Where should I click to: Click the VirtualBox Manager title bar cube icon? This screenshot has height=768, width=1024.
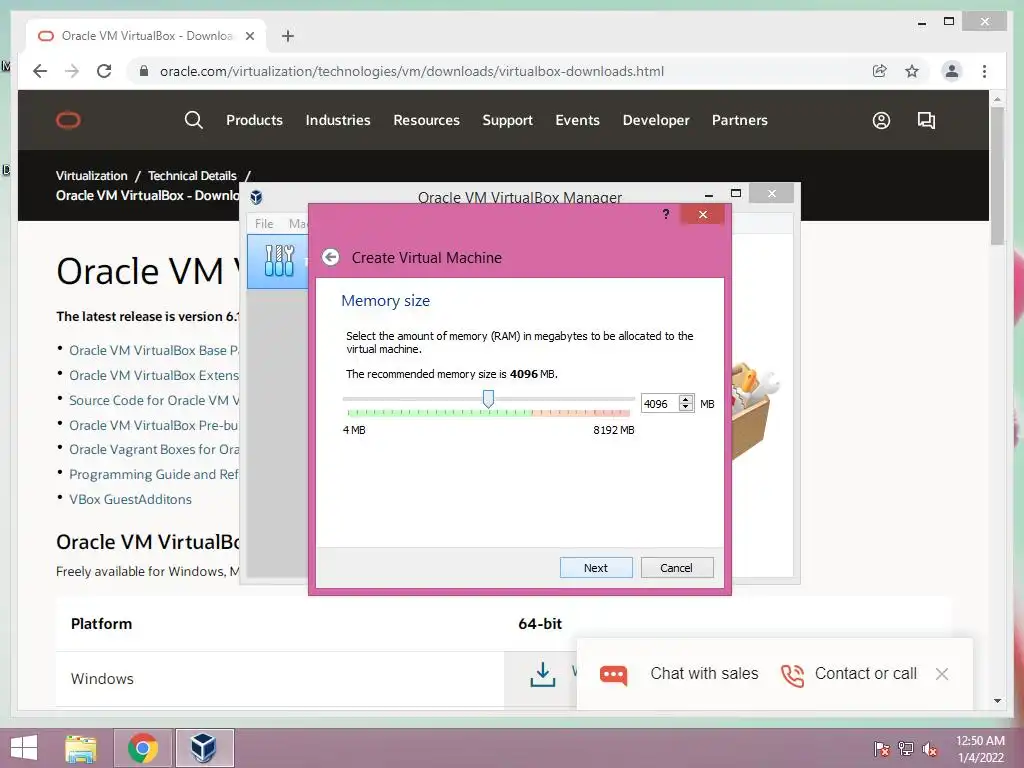[257, 197]
